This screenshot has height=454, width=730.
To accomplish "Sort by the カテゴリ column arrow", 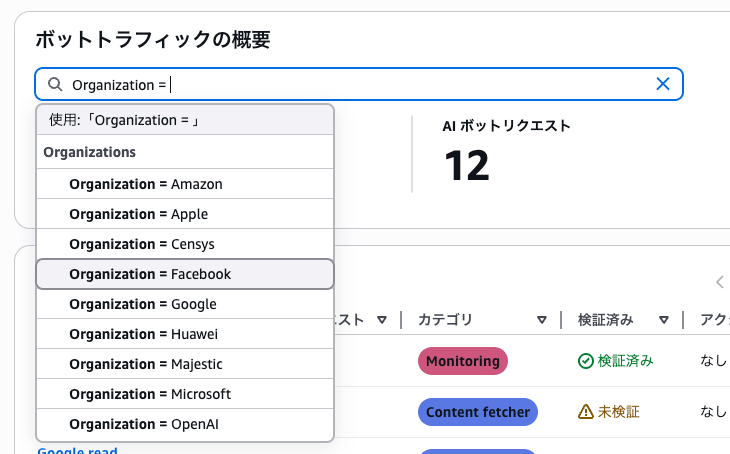I will point(541,320).
